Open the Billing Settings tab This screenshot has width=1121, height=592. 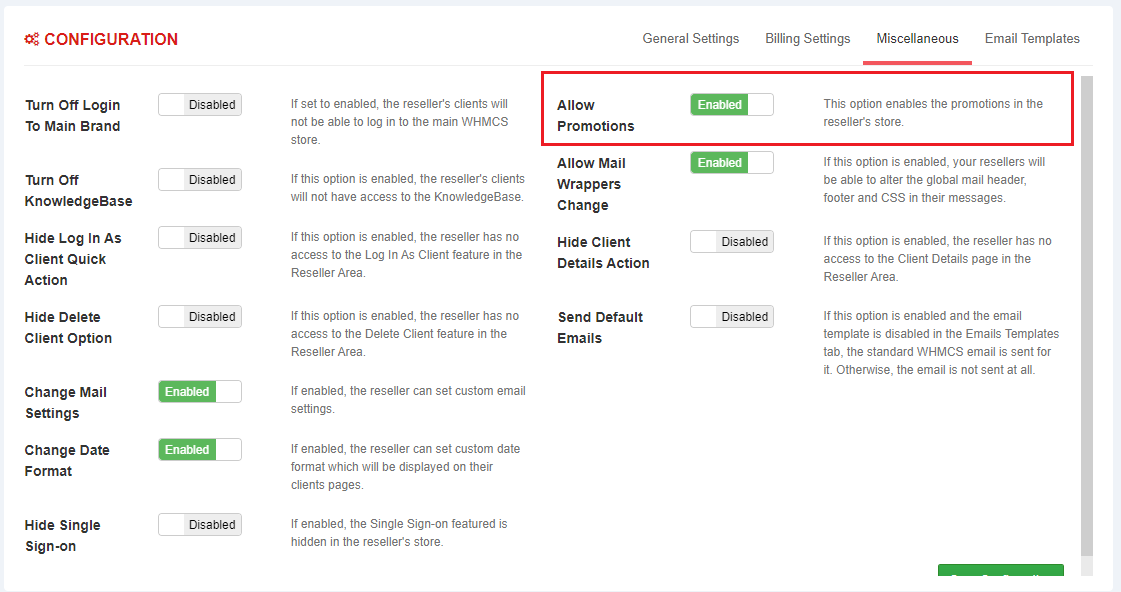click(x=808, y=39)
